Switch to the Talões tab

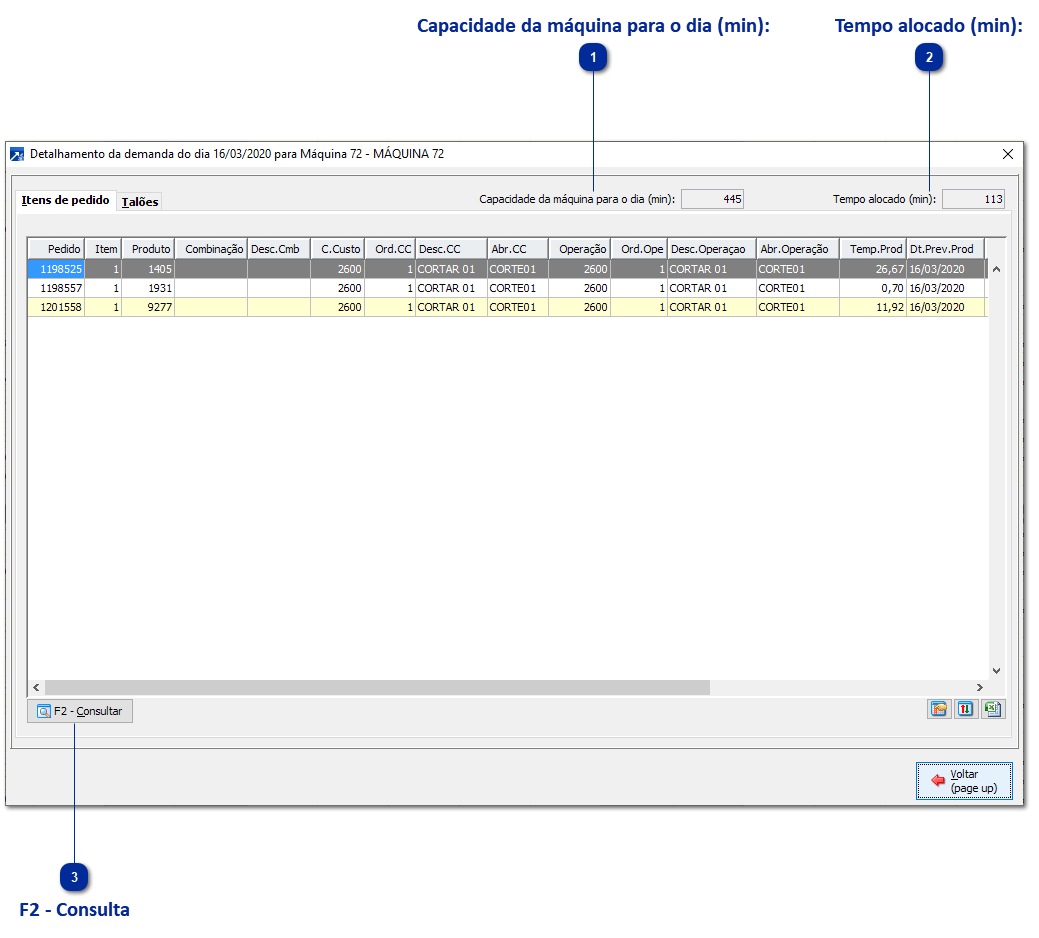click(x=140, y=202)
